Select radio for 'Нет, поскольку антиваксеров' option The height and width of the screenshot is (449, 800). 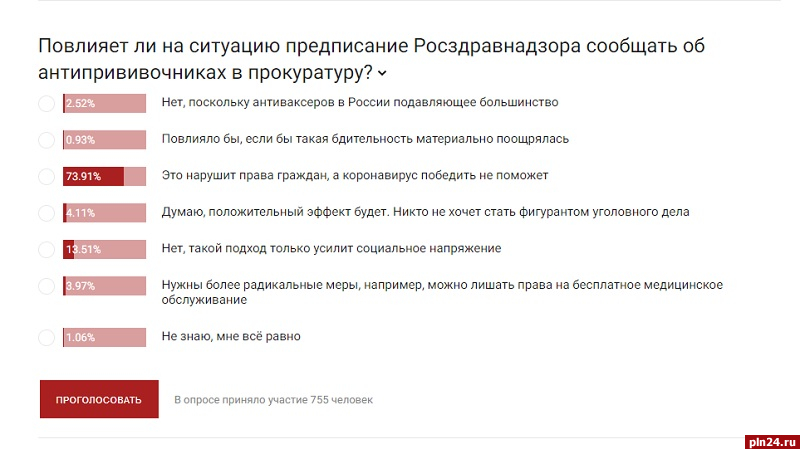pyautogui.click(x=46, y=103)
